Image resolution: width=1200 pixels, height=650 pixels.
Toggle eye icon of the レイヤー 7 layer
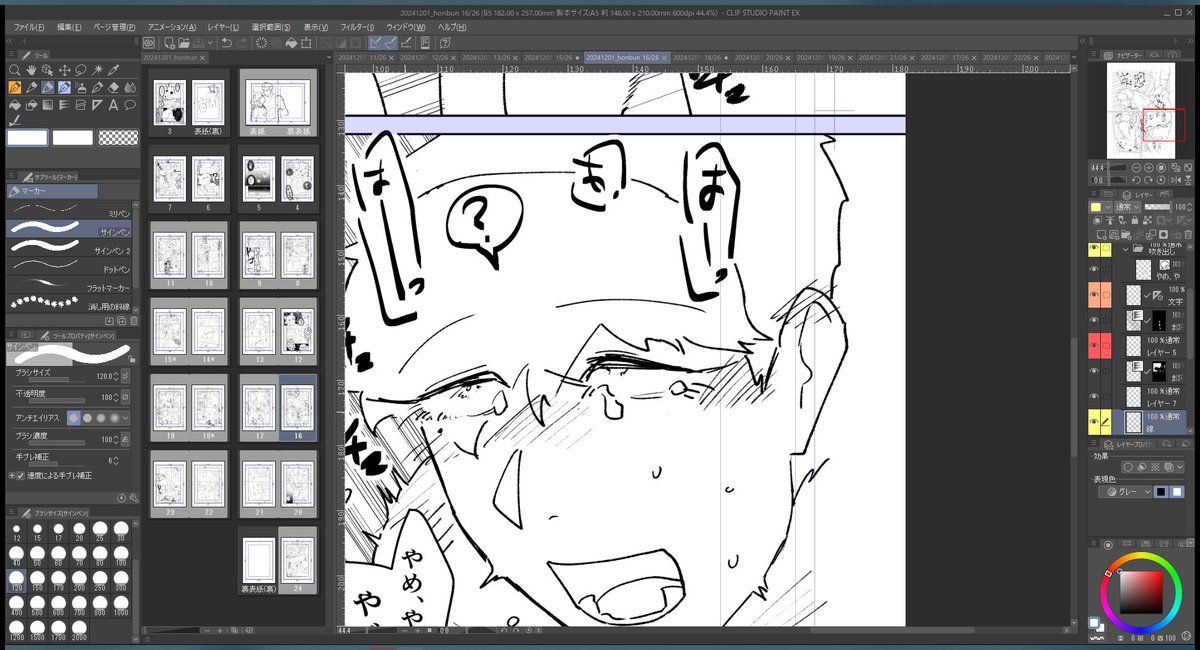1094,395
